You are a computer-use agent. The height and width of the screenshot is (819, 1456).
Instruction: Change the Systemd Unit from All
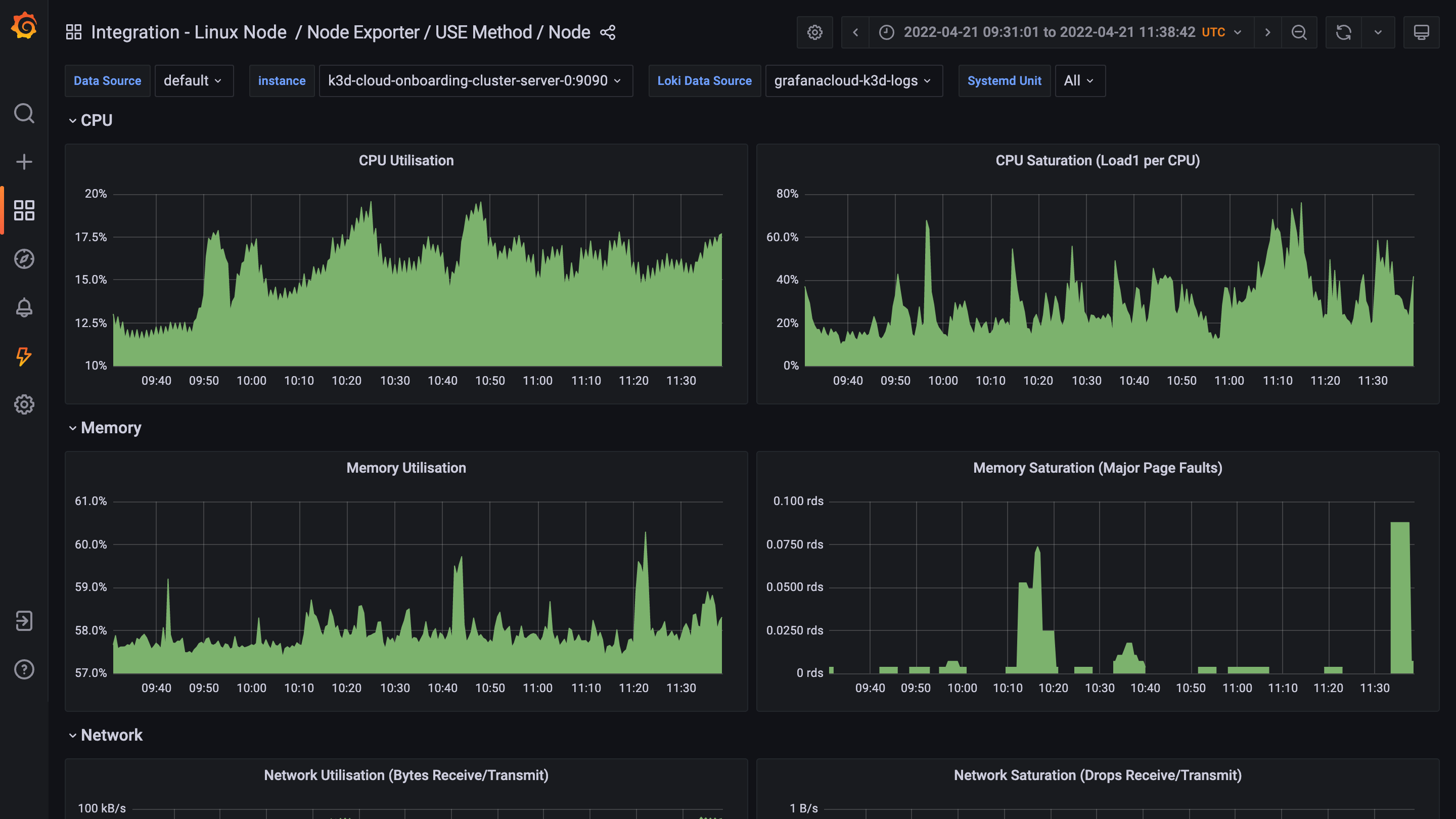tap(1079, 80)
